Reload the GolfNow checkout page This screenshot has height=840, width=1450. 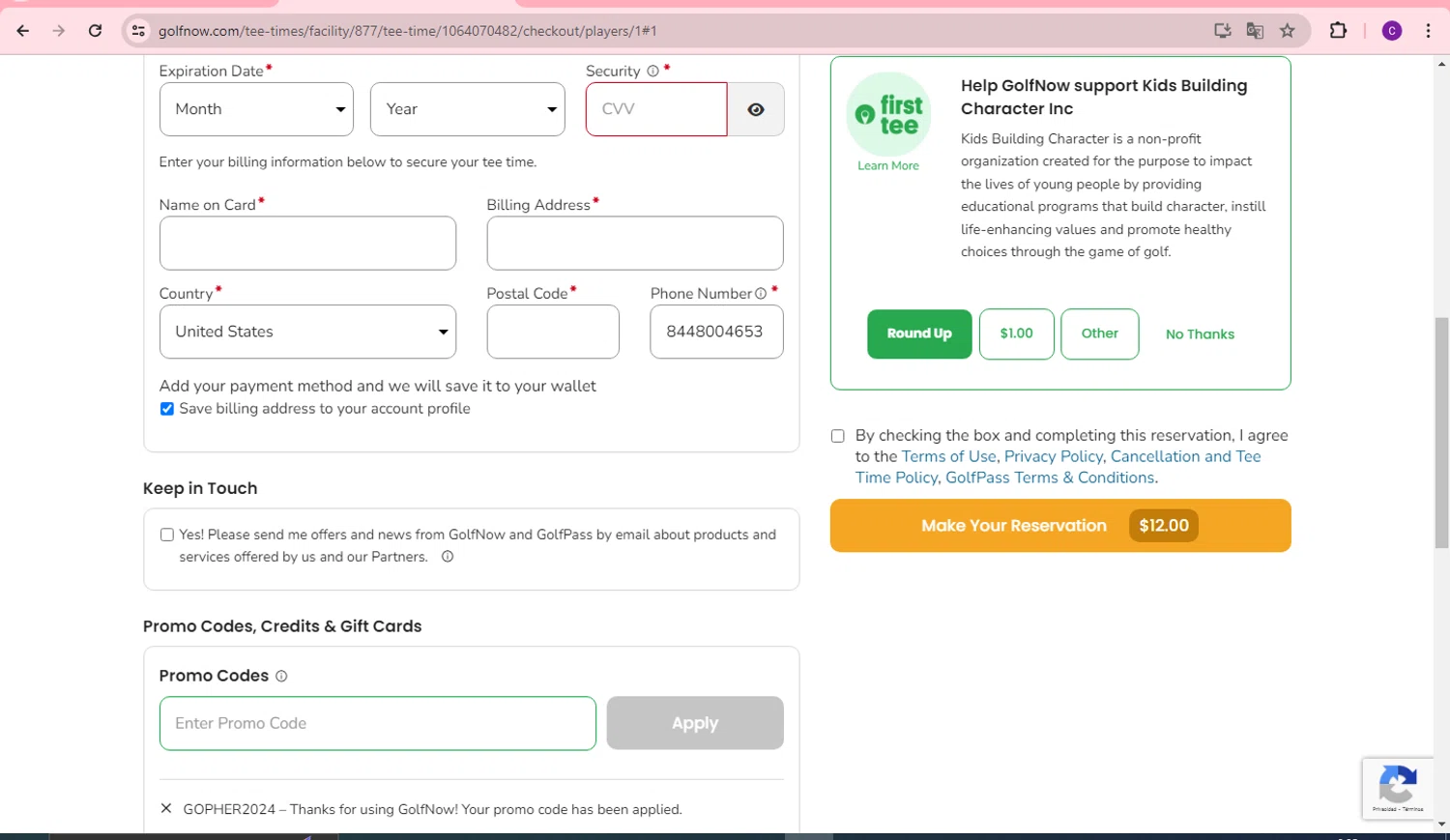point(95,31)
